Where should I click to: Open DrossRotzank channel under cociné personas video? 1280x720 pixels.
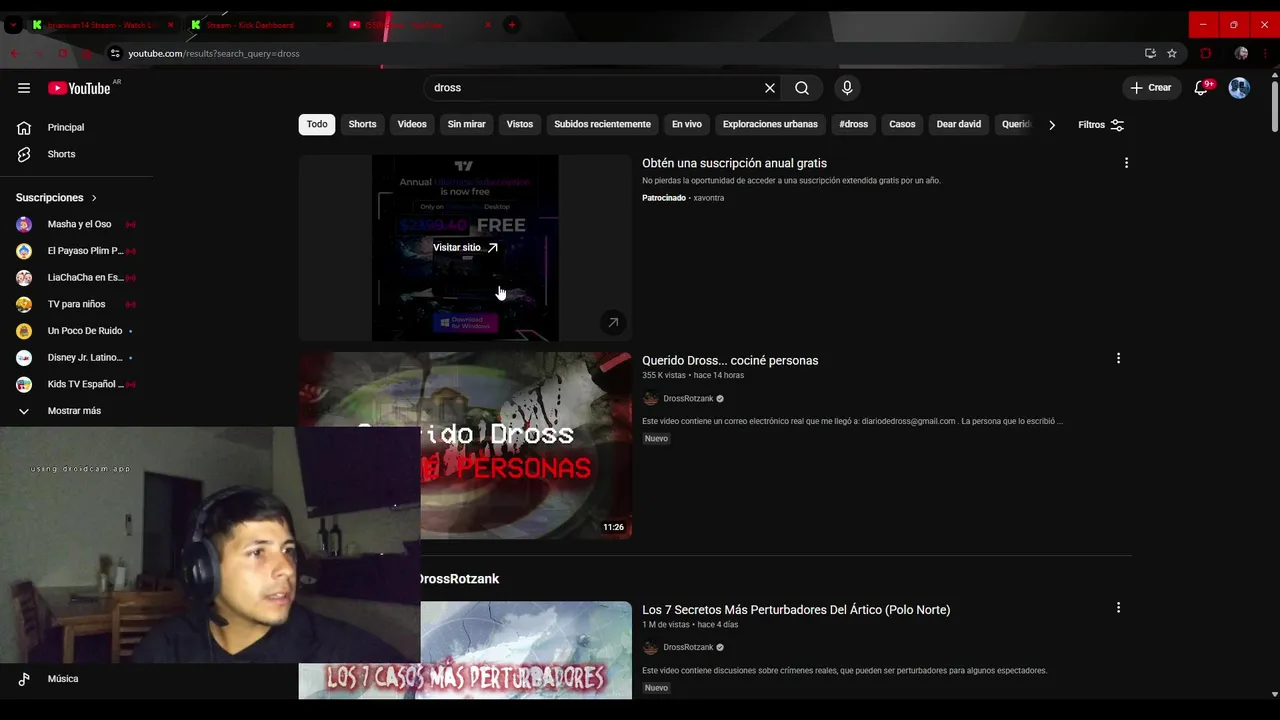[x=688, y=398]
